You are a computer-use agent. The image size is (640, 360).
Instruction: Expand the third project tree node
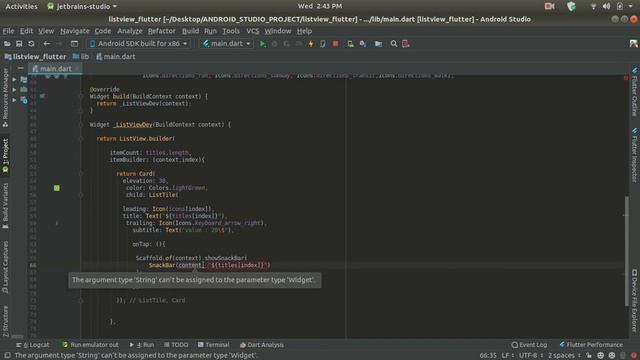point(15,100)
